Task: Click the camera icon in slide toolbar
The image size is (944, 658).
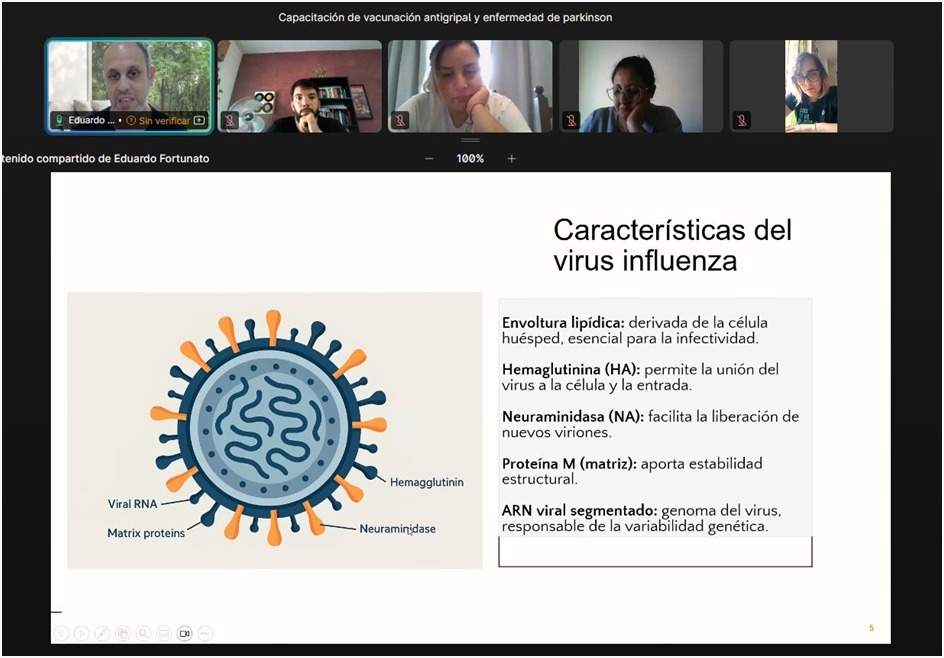Action: [x=184, y=633]
